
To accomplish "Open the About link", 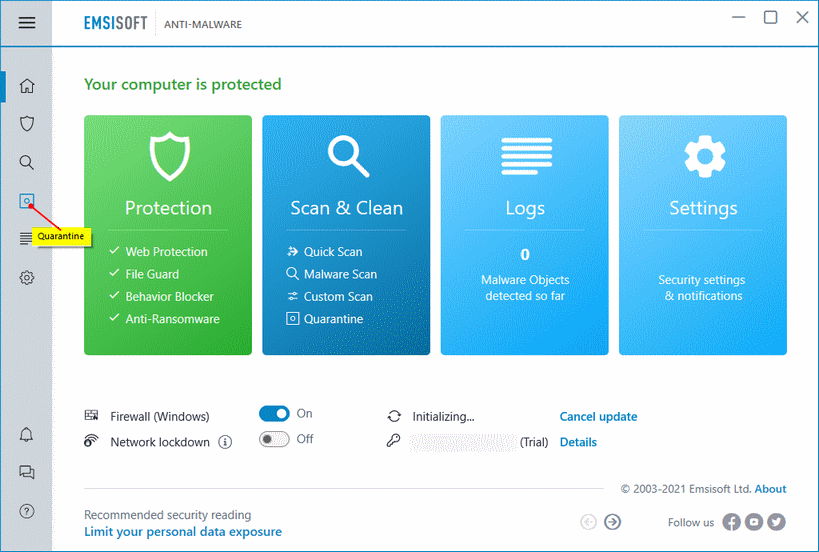I will (770, 489).
